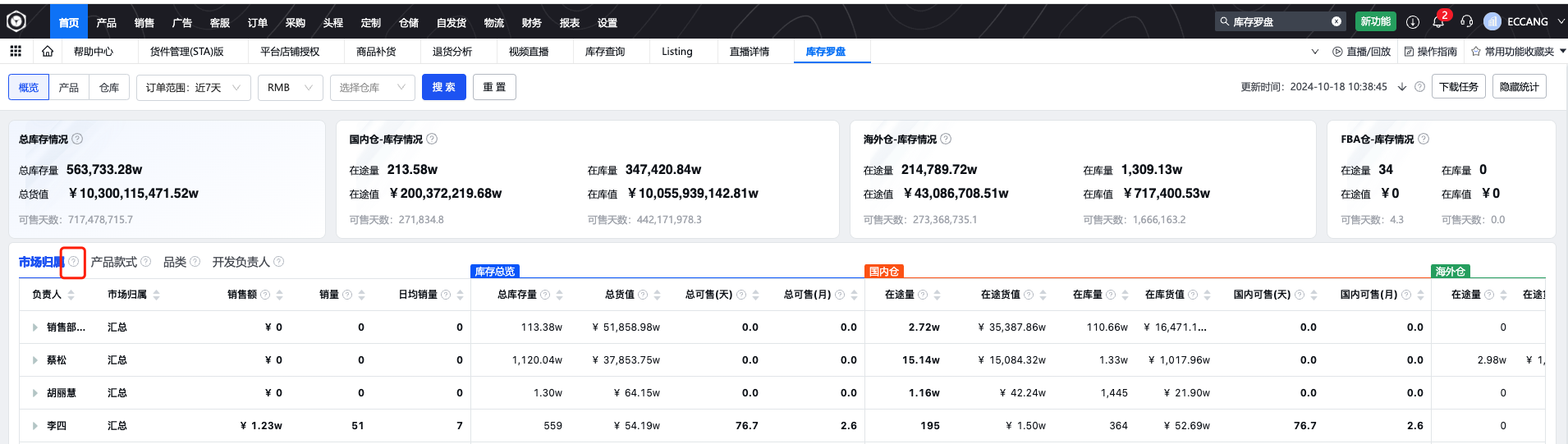Open the notification bell with 2 alerts
The height and width of the screenshot is (444, 1568).
tap(1438, 22)
